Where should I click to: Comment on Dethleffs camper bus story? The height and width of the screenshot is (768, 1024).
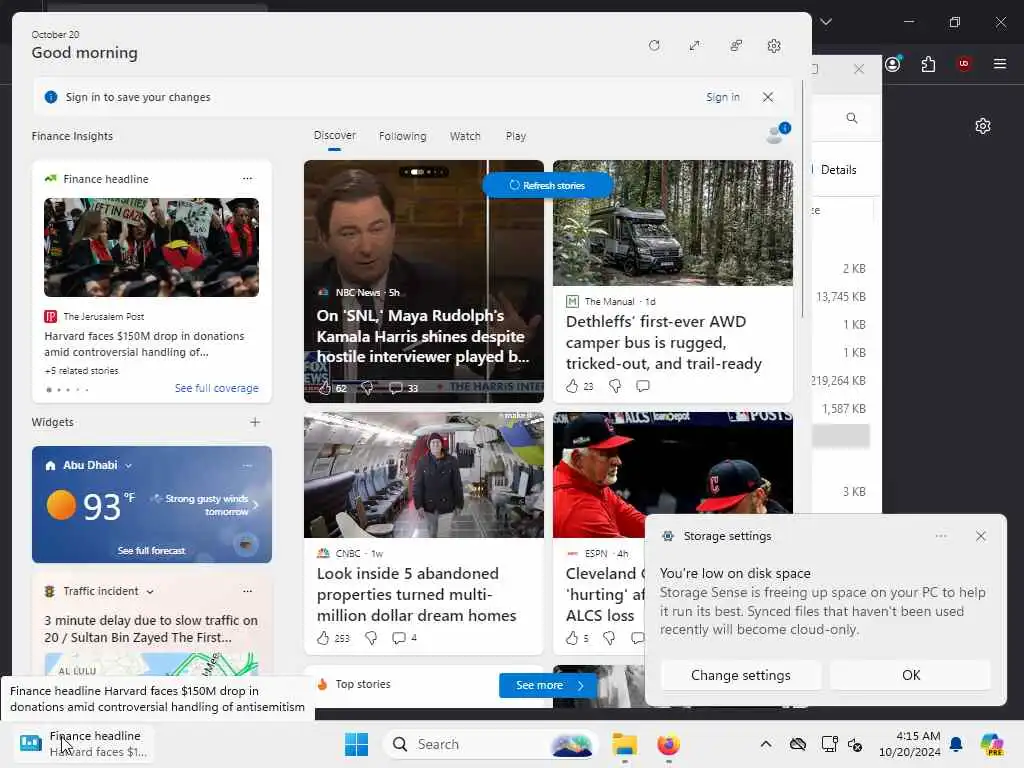[643, 386]
